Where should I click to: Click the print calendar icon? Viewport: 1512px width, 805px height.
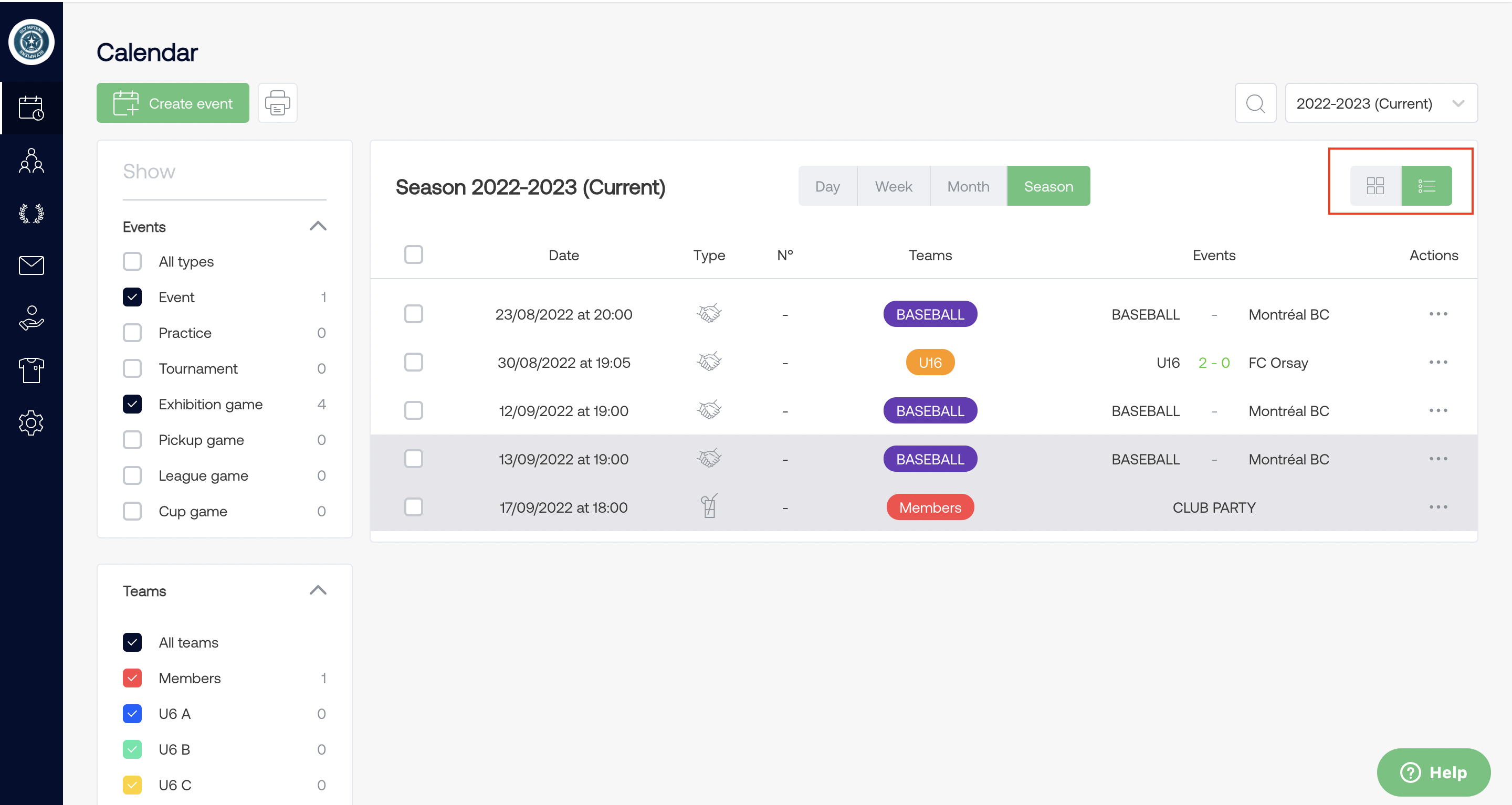[277, 103]
